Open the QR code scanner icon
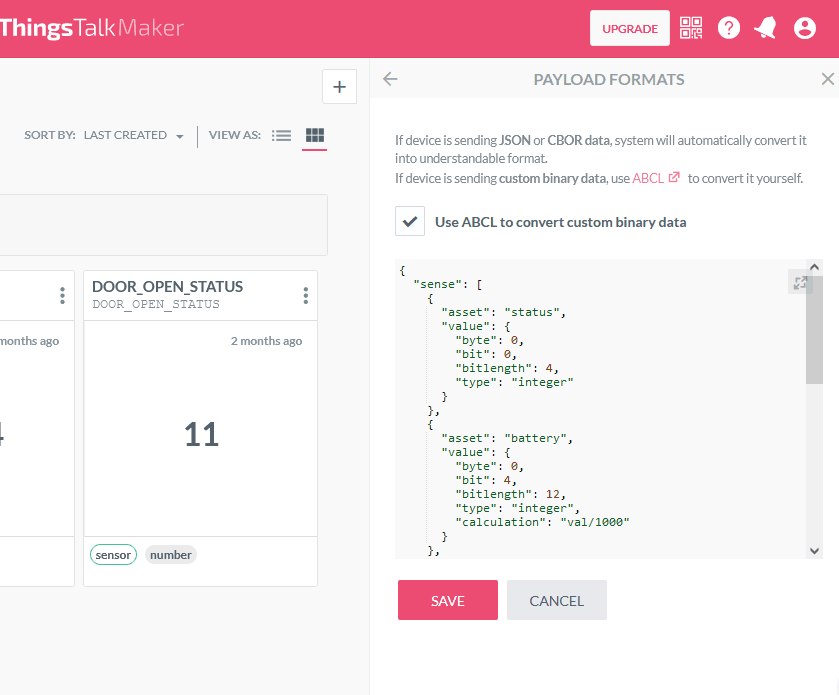This screenshot has height=695, width=839. pos(691,28)
